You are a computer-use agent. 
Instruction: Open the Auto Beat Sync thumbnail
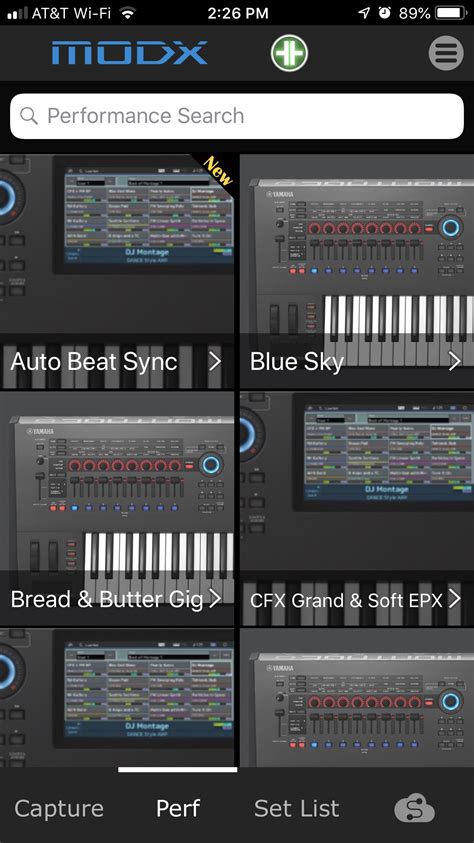pos(117,271)
